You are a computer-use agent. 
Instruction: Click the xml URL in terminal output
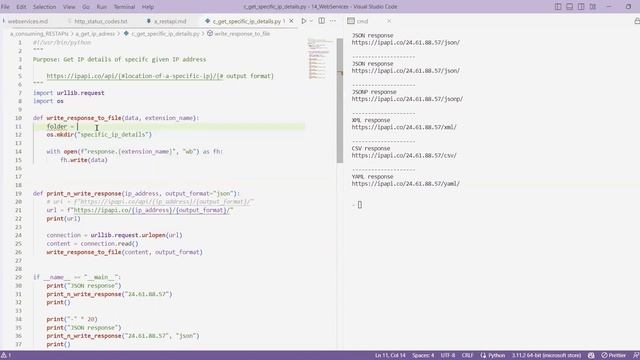(404, 127)
